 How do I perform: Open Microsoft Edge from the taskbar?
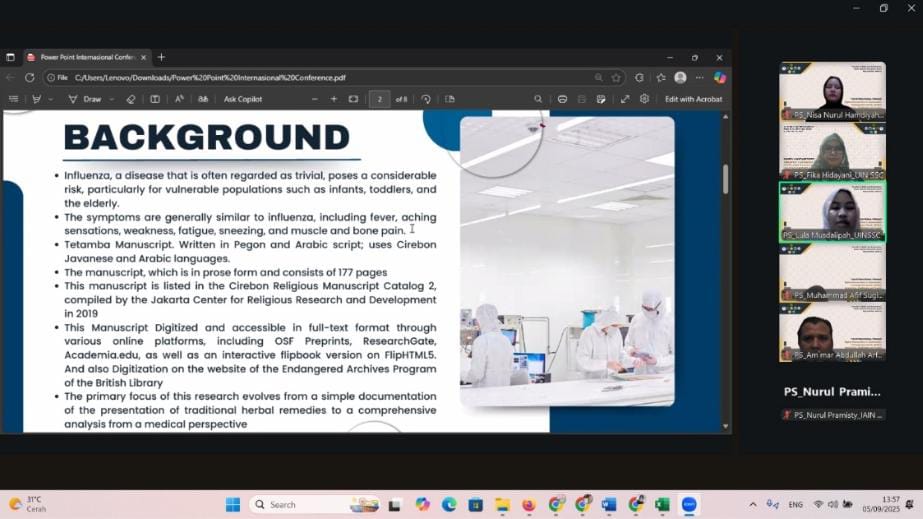click(449, 504)
